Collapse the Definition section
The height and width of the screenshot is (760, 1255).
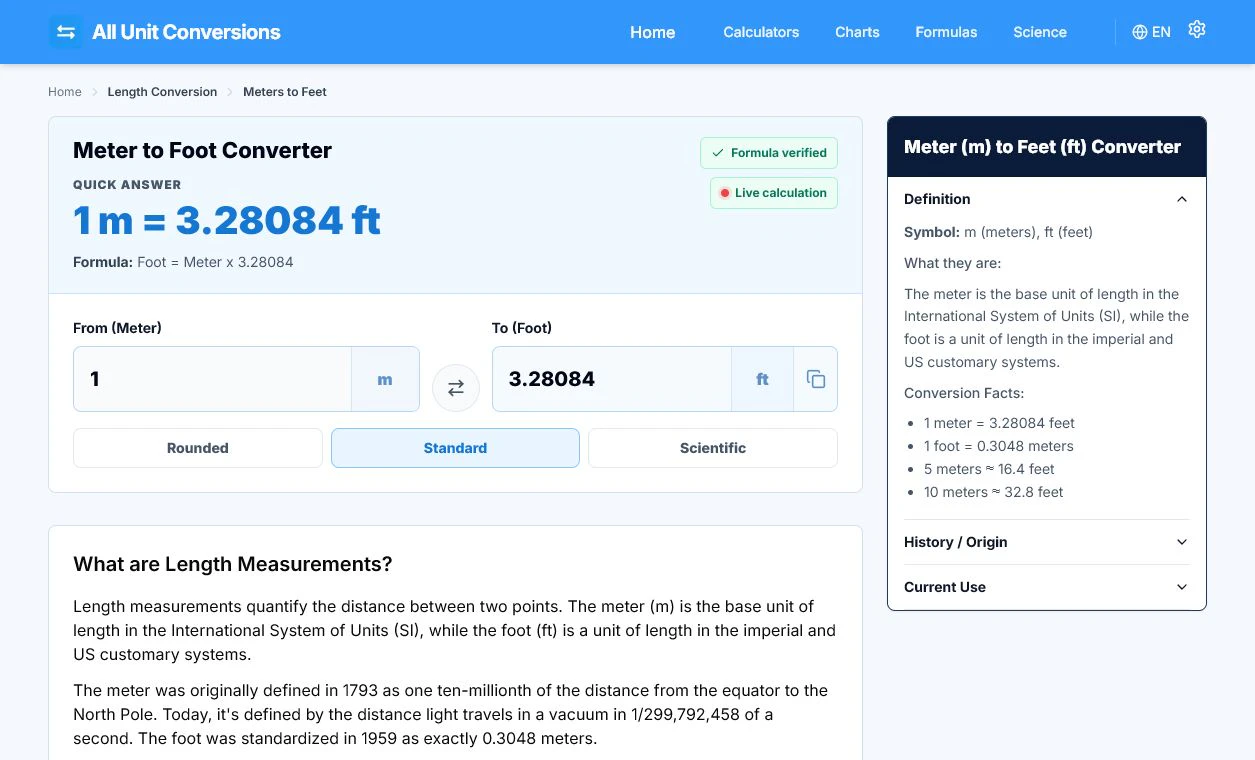(x=1047, y=199)
